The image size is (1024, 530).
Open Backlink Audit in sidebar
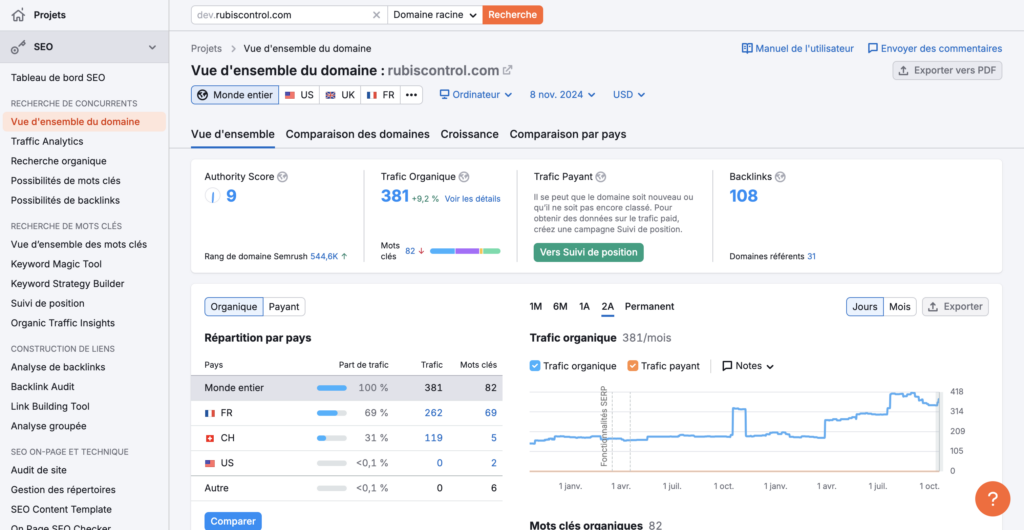[42, 386]
